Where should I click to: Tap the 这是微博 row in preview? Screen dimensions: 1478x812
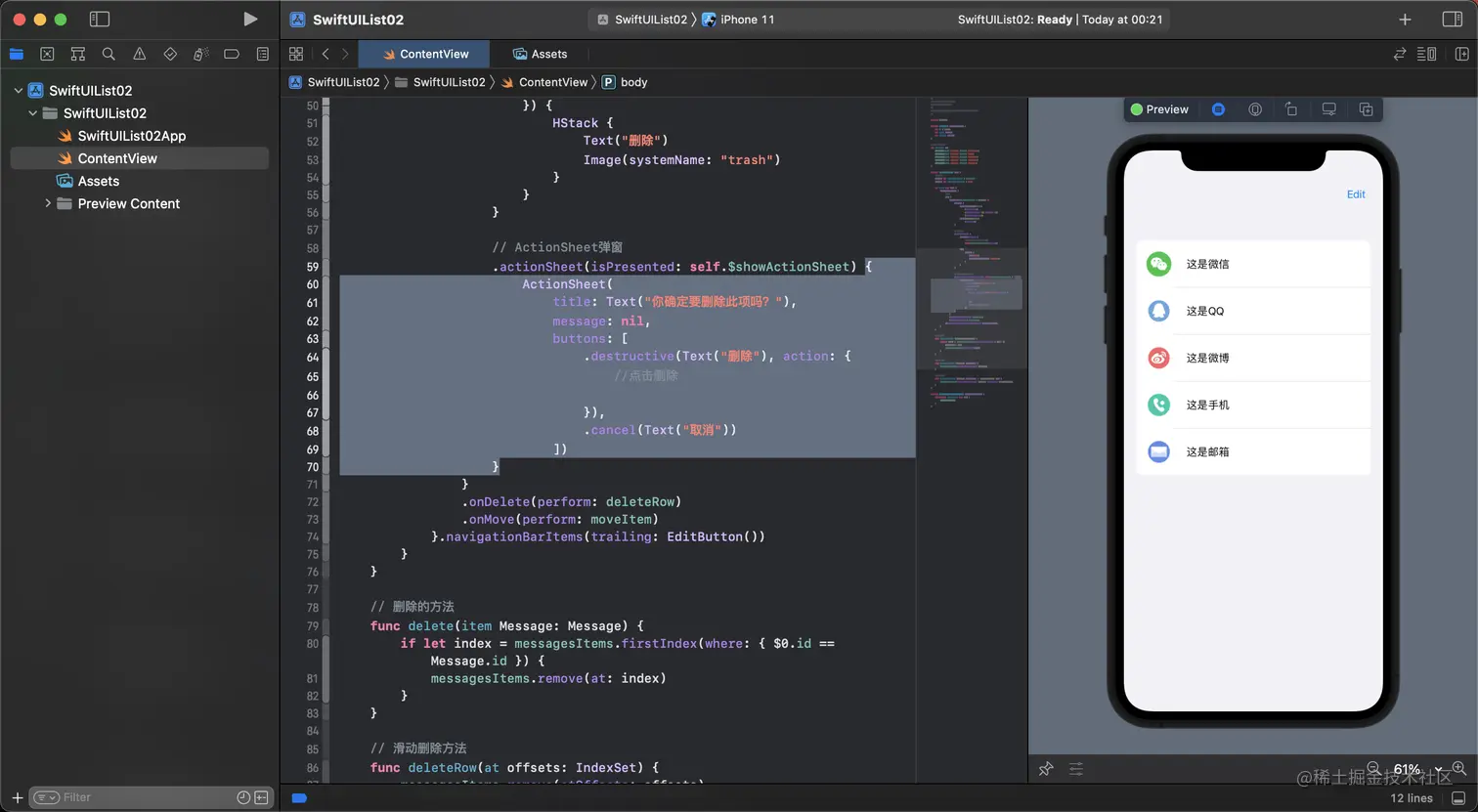coord(1253,358)
